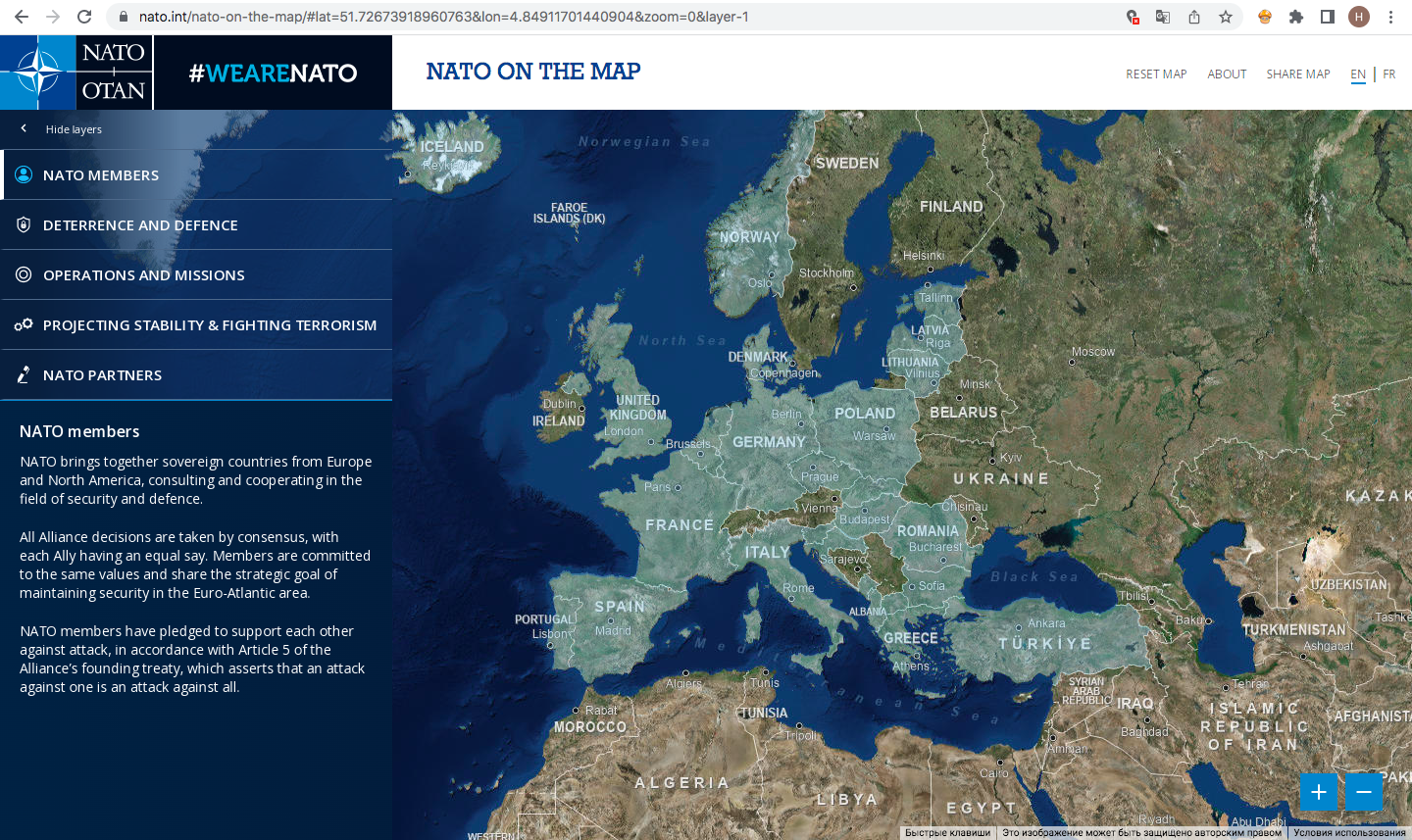Click the Paris city marker
Viewport: 1412px width, 840px height.
pos(678,487)
